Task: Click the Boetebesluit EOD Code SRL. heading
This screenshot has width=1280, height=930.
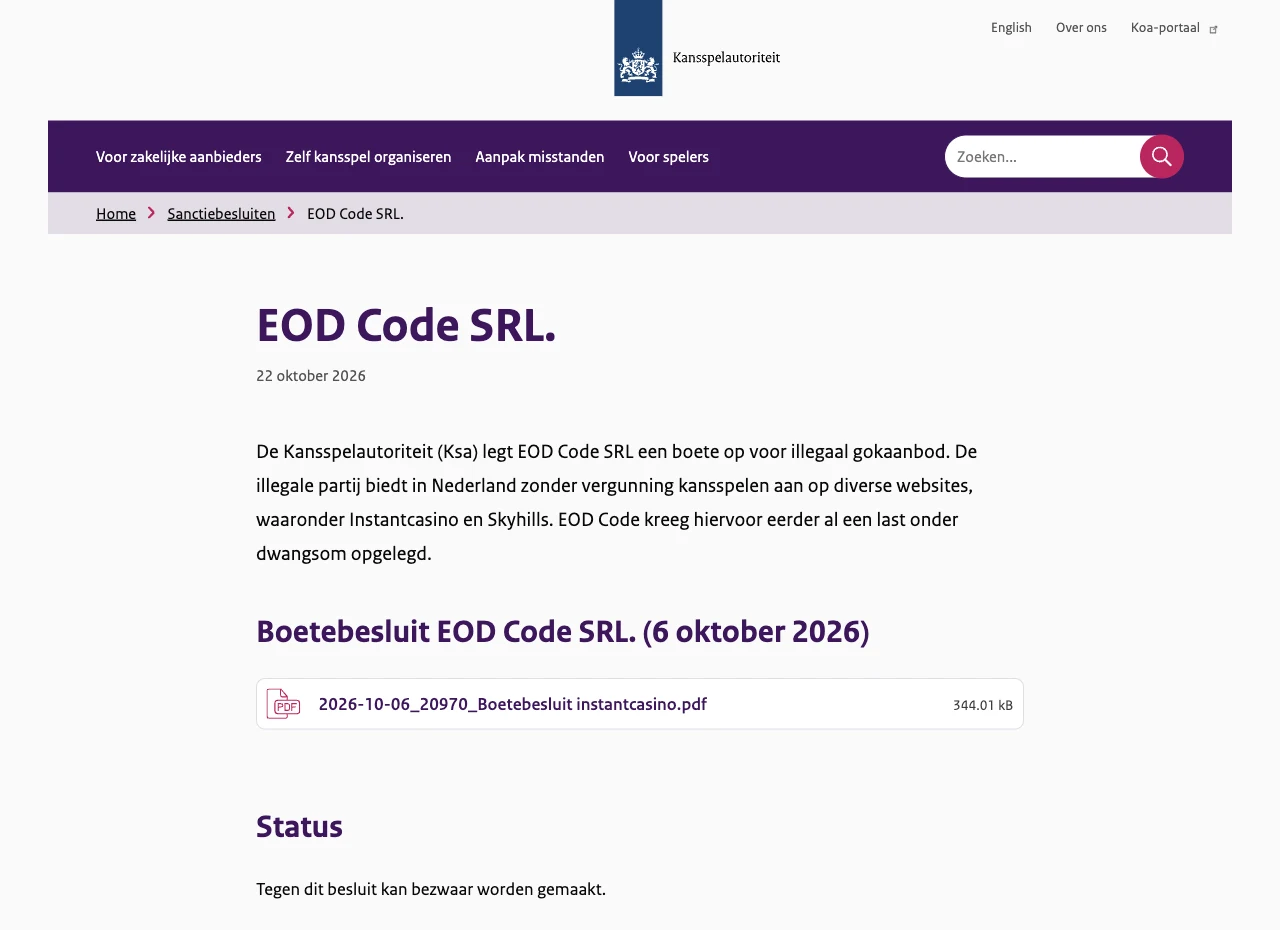Action: click(x=563, y=632)
